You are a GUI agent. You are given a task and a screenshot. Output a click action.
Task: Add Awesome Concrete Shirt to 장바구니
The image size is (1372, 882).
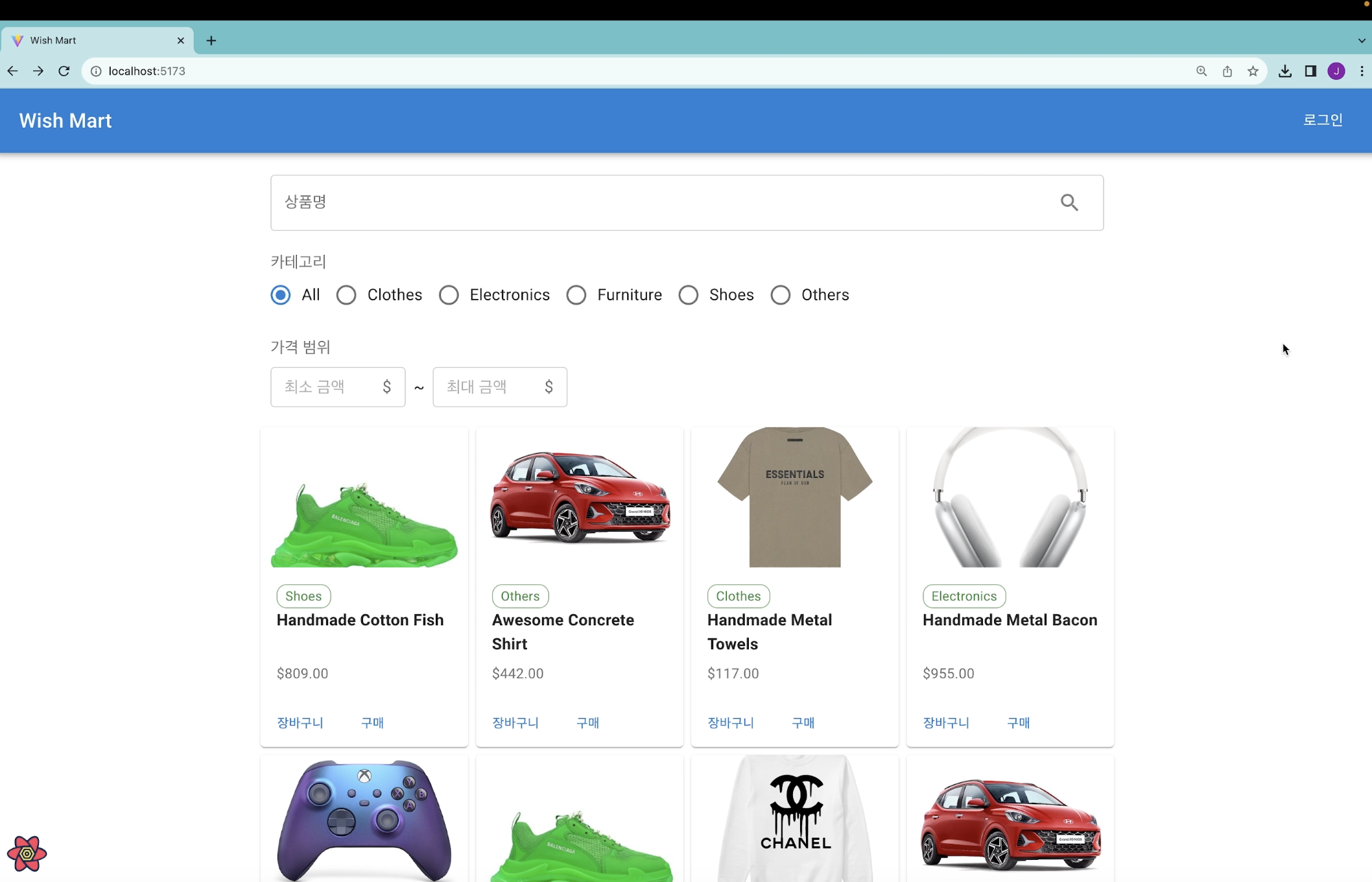515,722
